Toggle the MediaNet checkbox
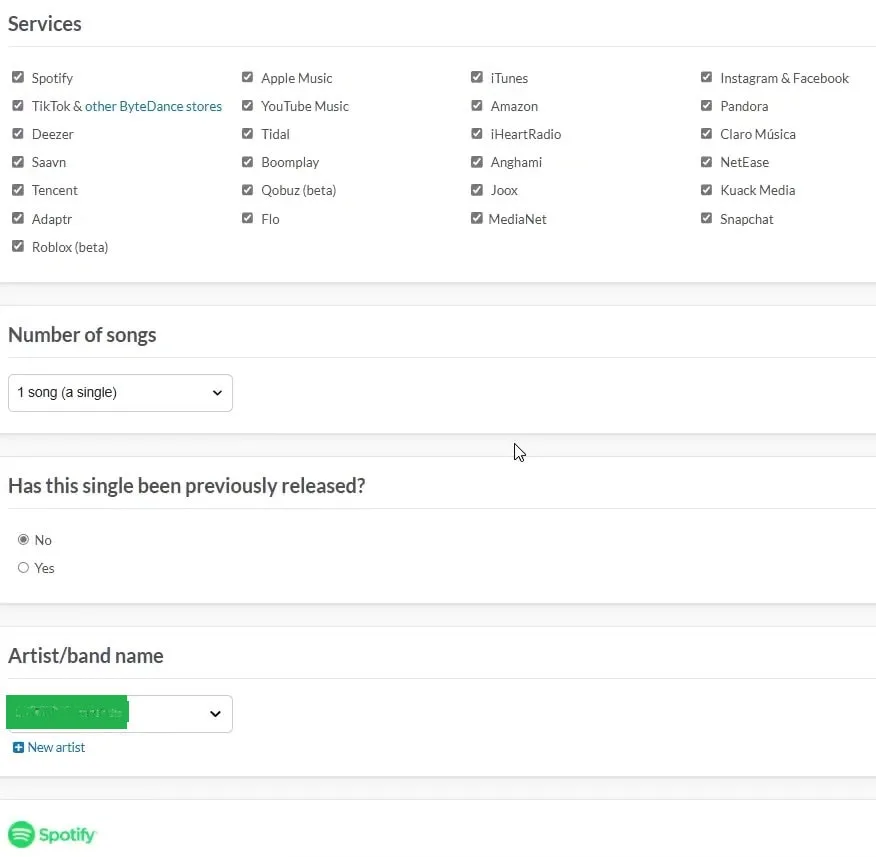876x857 pixels. (x=477, y=218)
